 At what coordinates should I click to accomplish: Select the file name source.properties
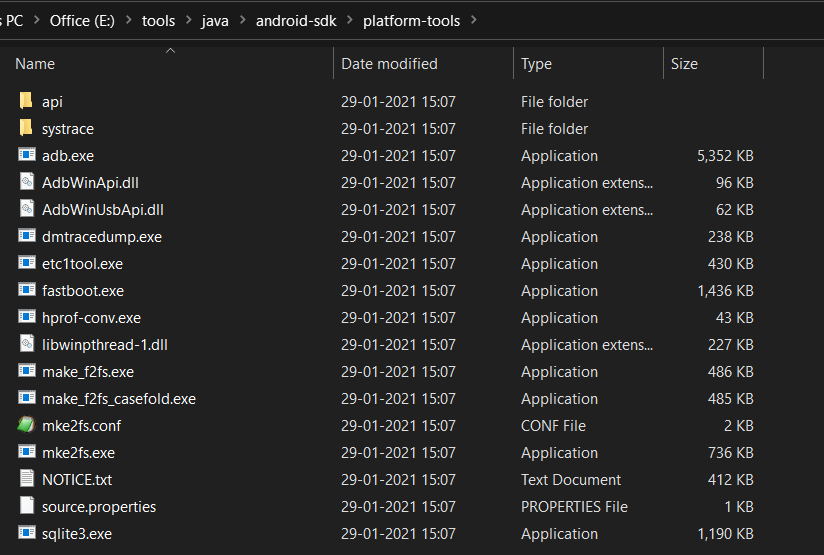(x=99, y=507)
